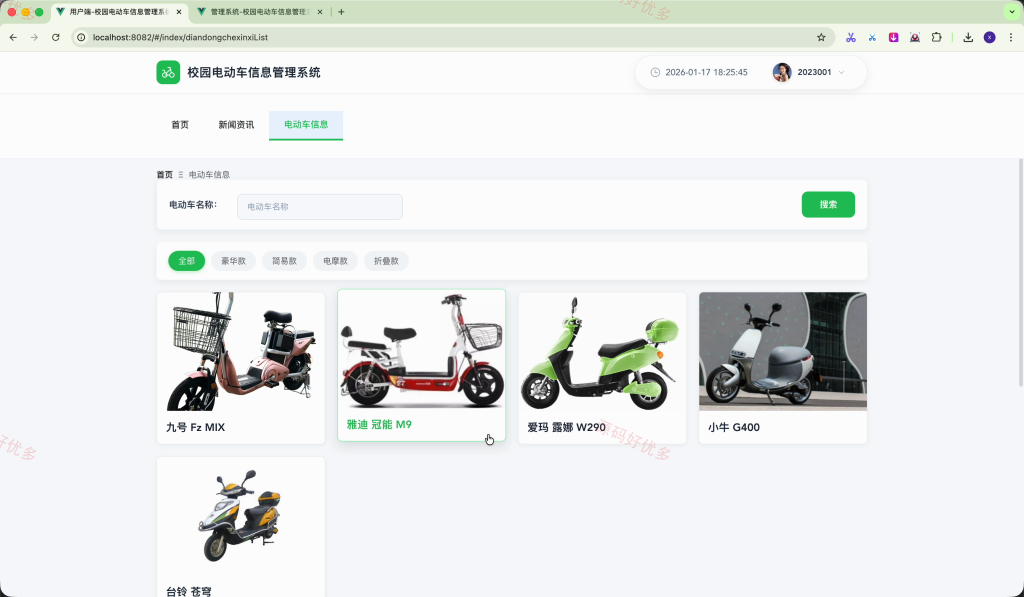Open a new browser tab
The height and width of the screenshot is (597, 1024).
click(x=341, y=12)
